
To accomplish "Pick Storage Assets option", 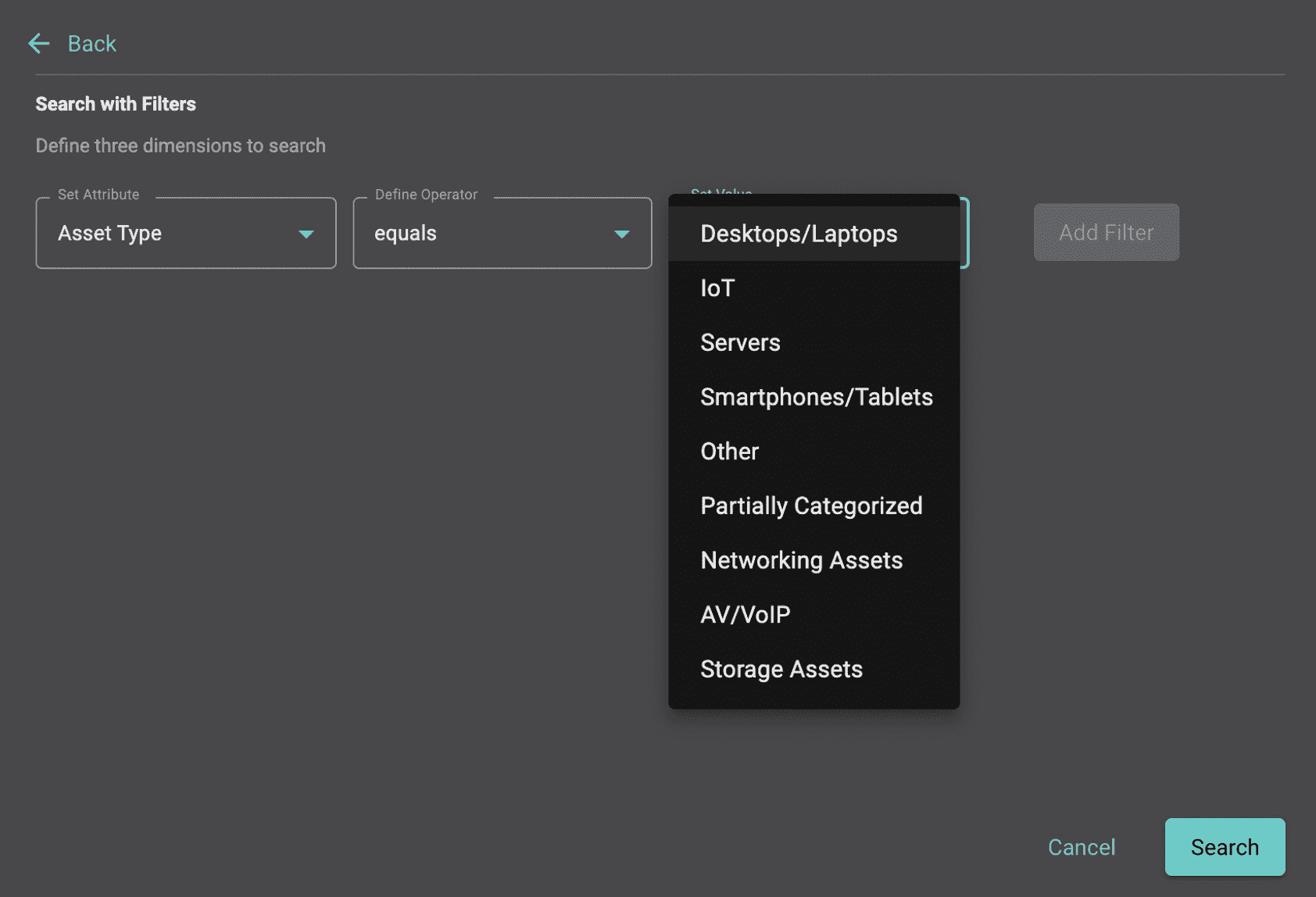I will 814,670.
